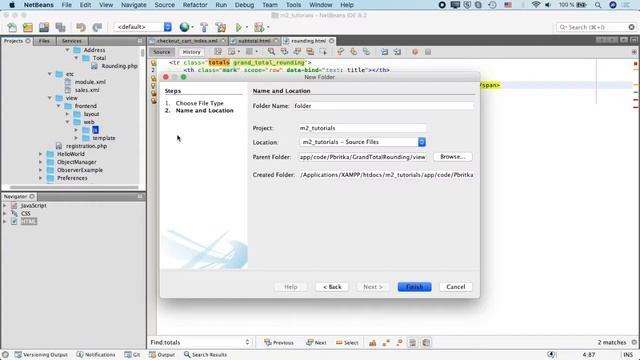Click the Wi-Fi icon in menu bar
Viewport: 640px width, 360px height.
tap(536, 5)
